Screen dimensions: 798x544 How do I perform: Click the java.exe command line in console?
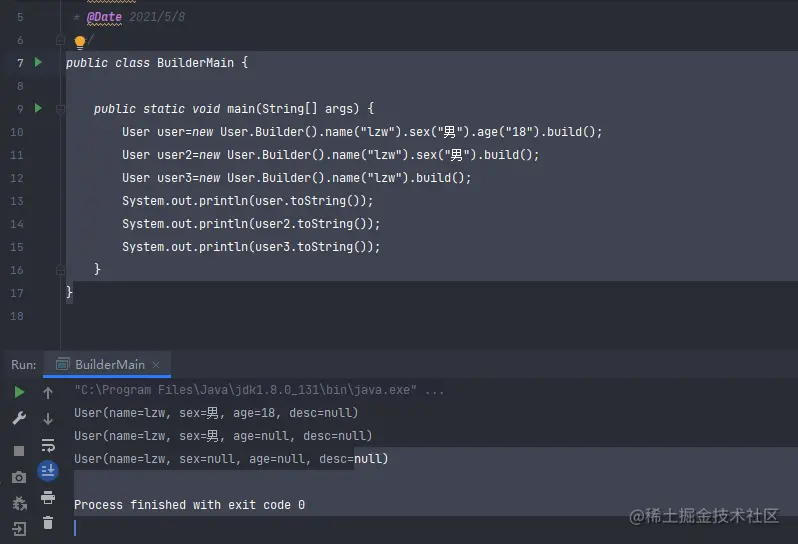(259, 390)
